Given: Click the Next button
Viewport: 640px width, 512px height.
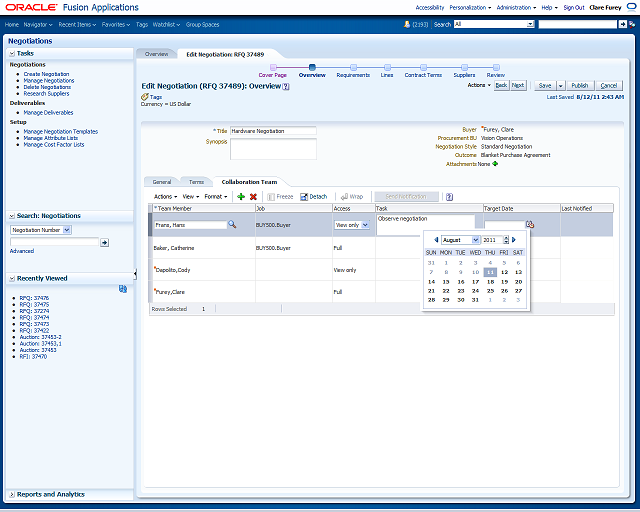Looking at the screenshot, I should click(518, 85).
